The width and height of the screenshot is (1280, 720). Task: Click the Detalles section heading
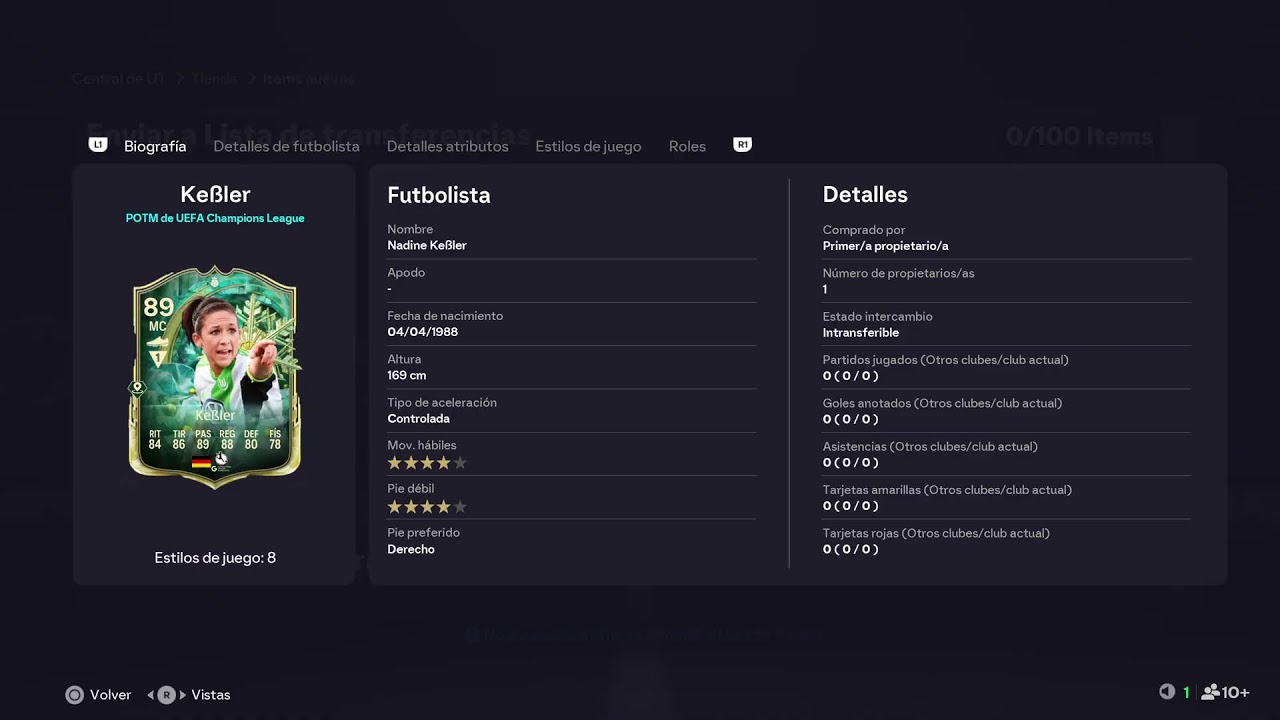(865, 195)
